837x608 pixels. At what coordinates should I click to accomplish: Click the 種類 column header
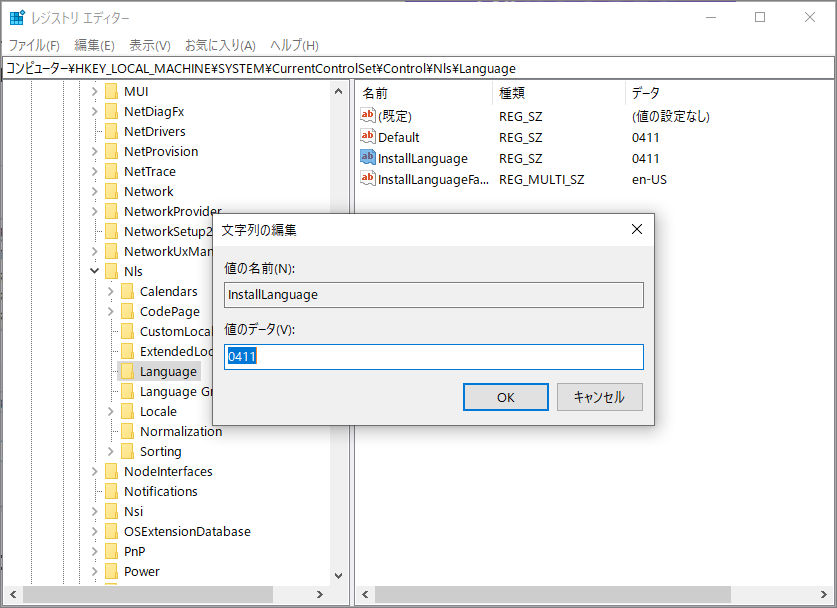coord(558,93)
